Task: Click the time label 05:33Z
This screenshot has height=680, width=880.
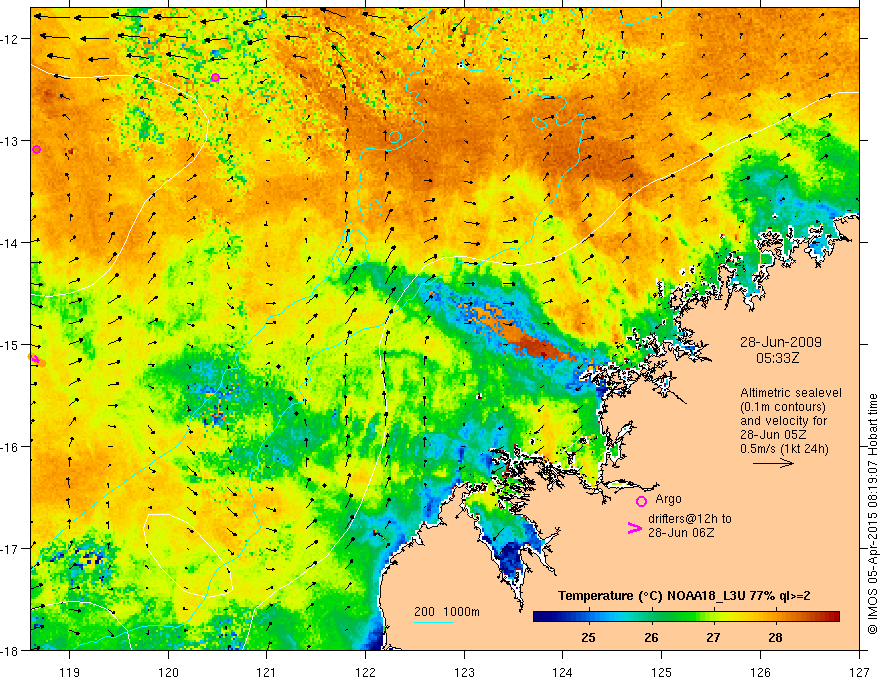Action: [777, 358]
